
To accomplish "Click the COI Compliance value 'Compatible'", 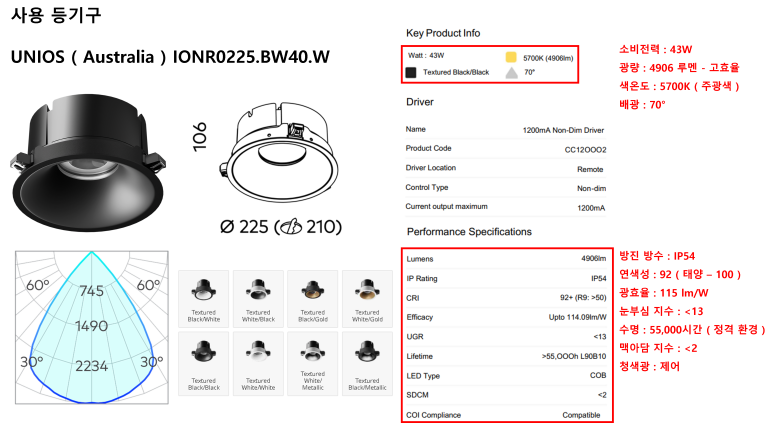I will click(x=581, y=415).
